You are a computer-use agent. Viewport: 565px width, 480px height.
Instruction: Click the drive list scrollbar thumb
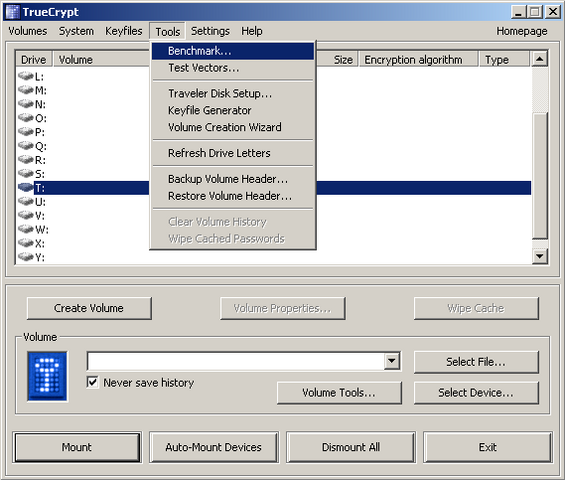pyautogui.click(x=539, y=175)
